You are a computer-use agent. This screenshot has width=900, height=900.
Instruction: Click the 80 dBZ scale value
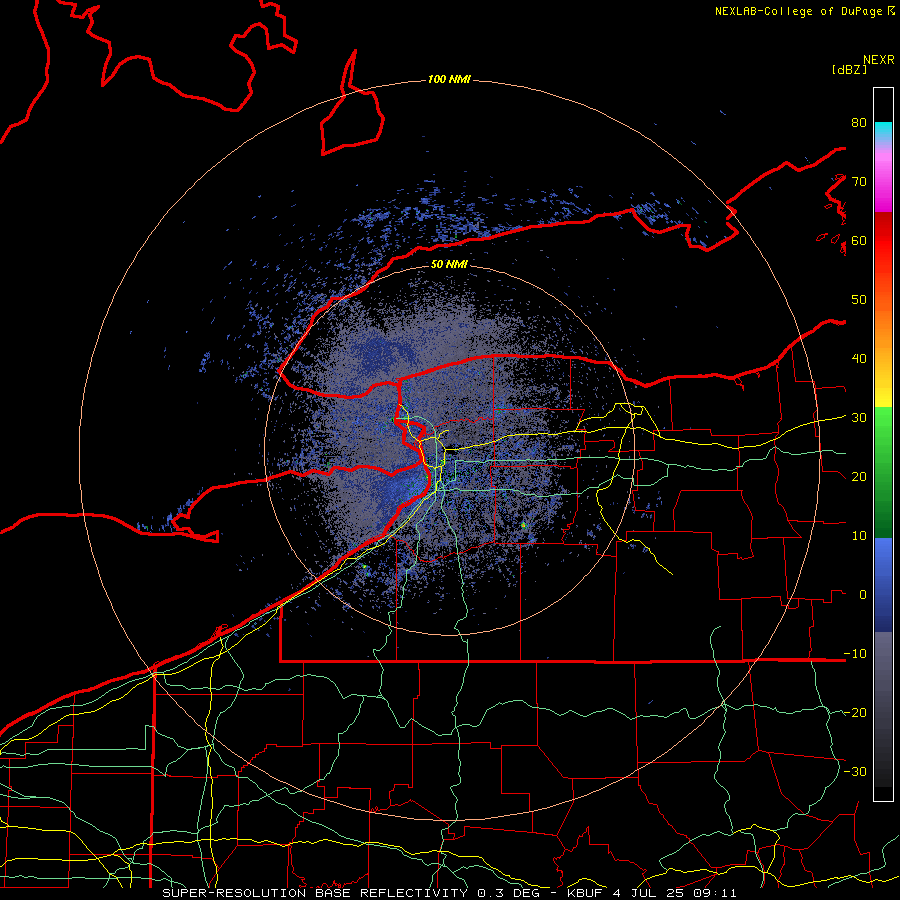tap(859, 122)
